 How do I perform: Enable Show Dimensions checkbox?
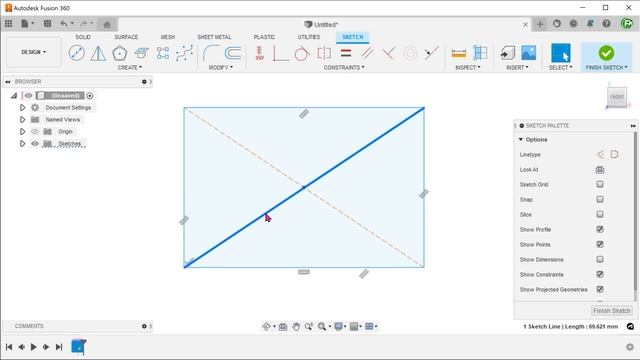pyautogui.click(x=600, y=259)
